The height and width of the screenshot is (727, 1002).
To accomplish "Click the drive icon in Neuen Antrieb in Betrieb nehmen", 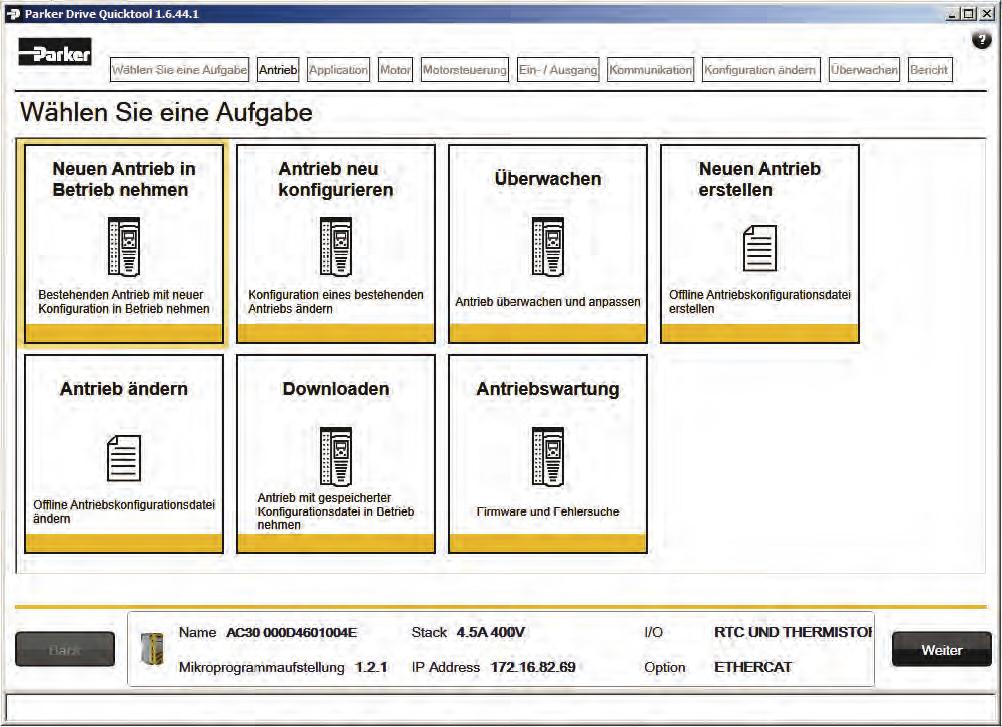I will [124, 247].
